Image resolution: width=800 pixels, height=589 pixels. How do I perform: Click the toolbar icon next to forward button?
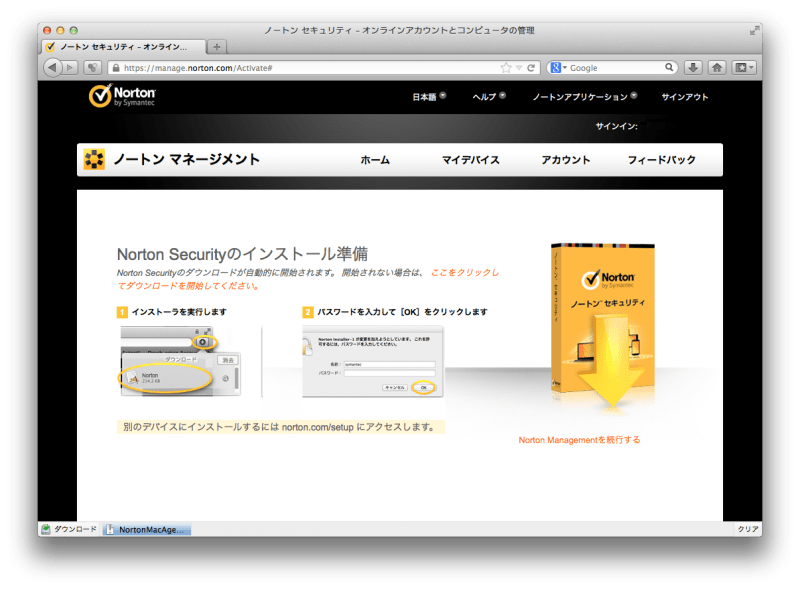click(92, 67)
